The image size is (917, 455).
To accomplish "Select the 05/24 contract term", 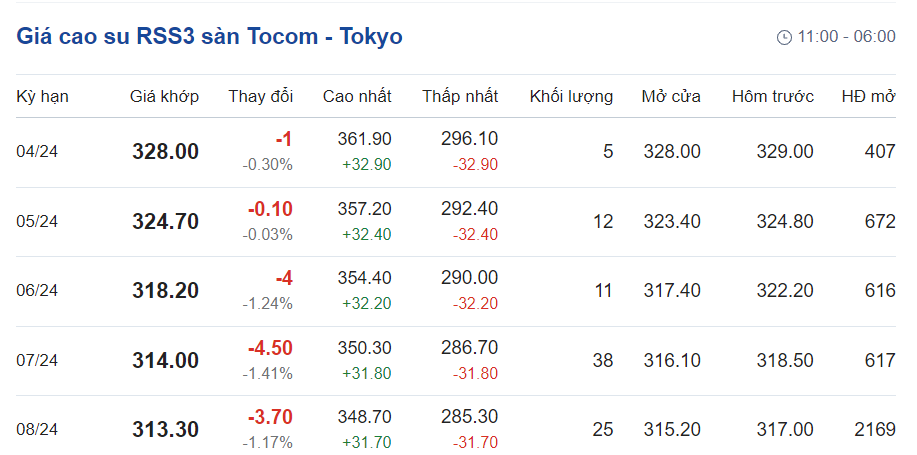I will [x=37, y=222].
